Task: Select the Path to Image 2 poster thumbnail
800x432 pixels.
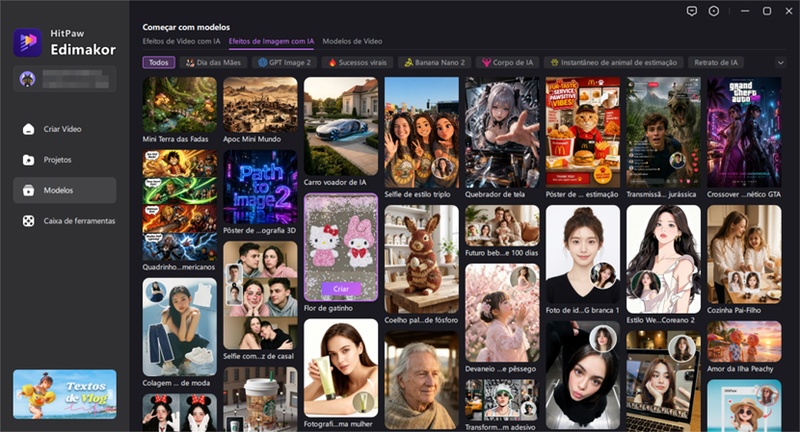Action: (260, 187)
